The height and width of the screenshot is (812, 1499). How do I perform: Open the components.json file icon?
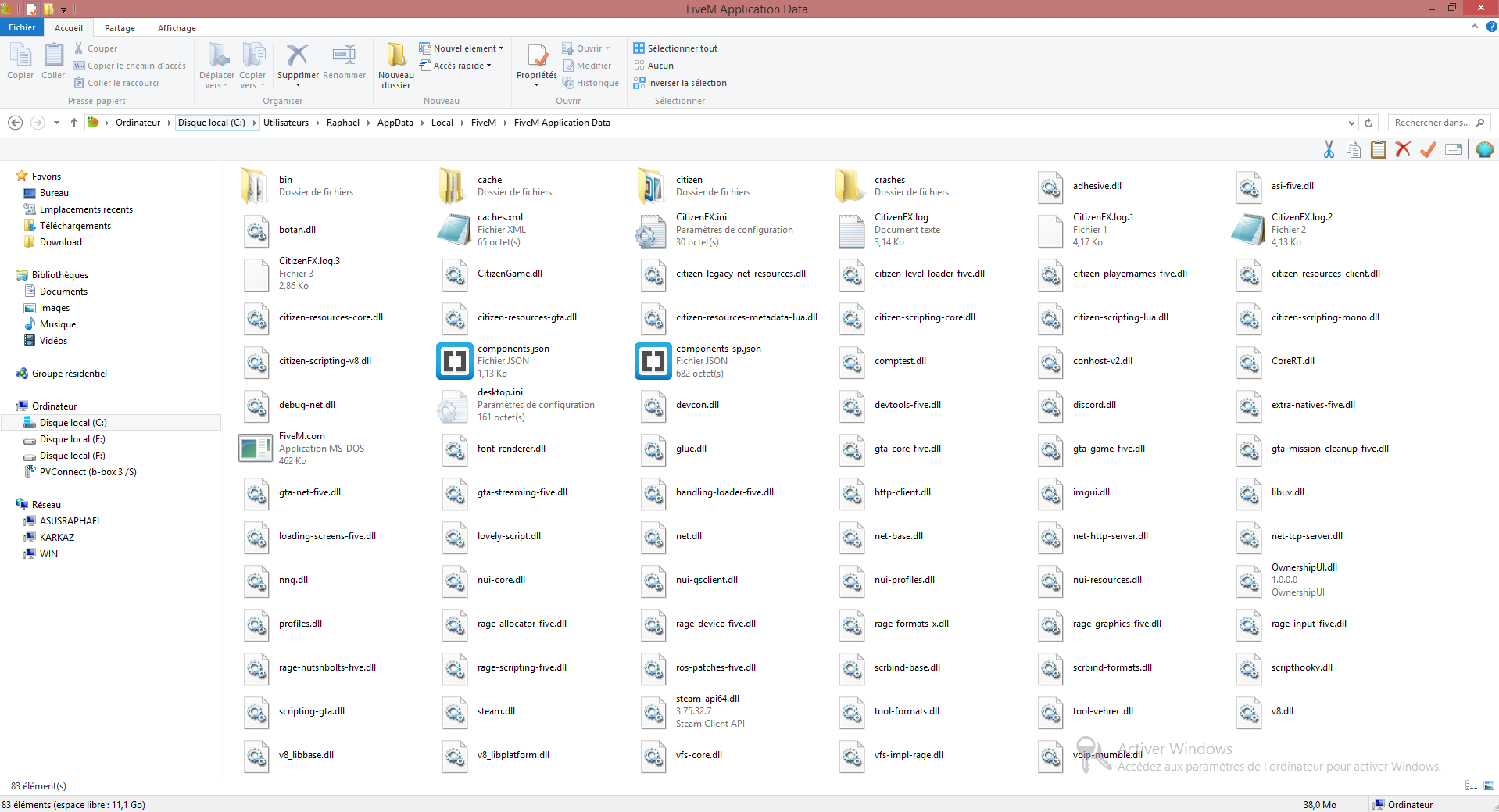(x=455, y=361)
